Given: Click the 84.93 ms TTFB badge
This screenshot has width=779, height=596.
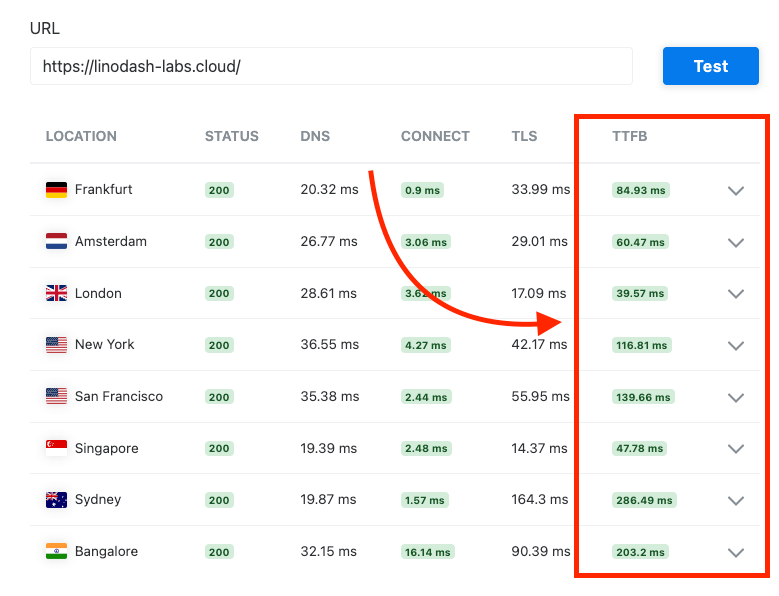Looking at the screenshot, I should click(x=641, y=190).
